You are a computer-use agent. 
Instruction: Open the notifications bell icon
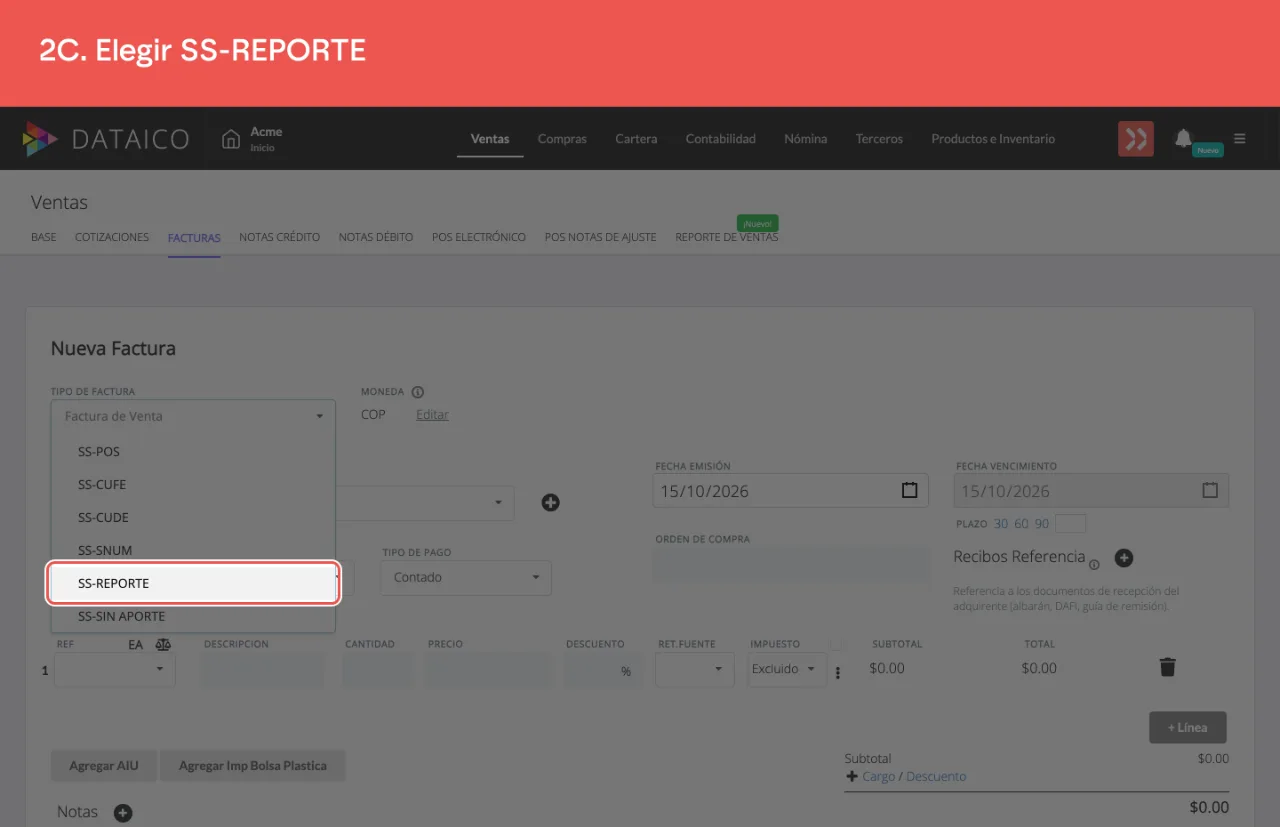click(x=1183, y=138)
